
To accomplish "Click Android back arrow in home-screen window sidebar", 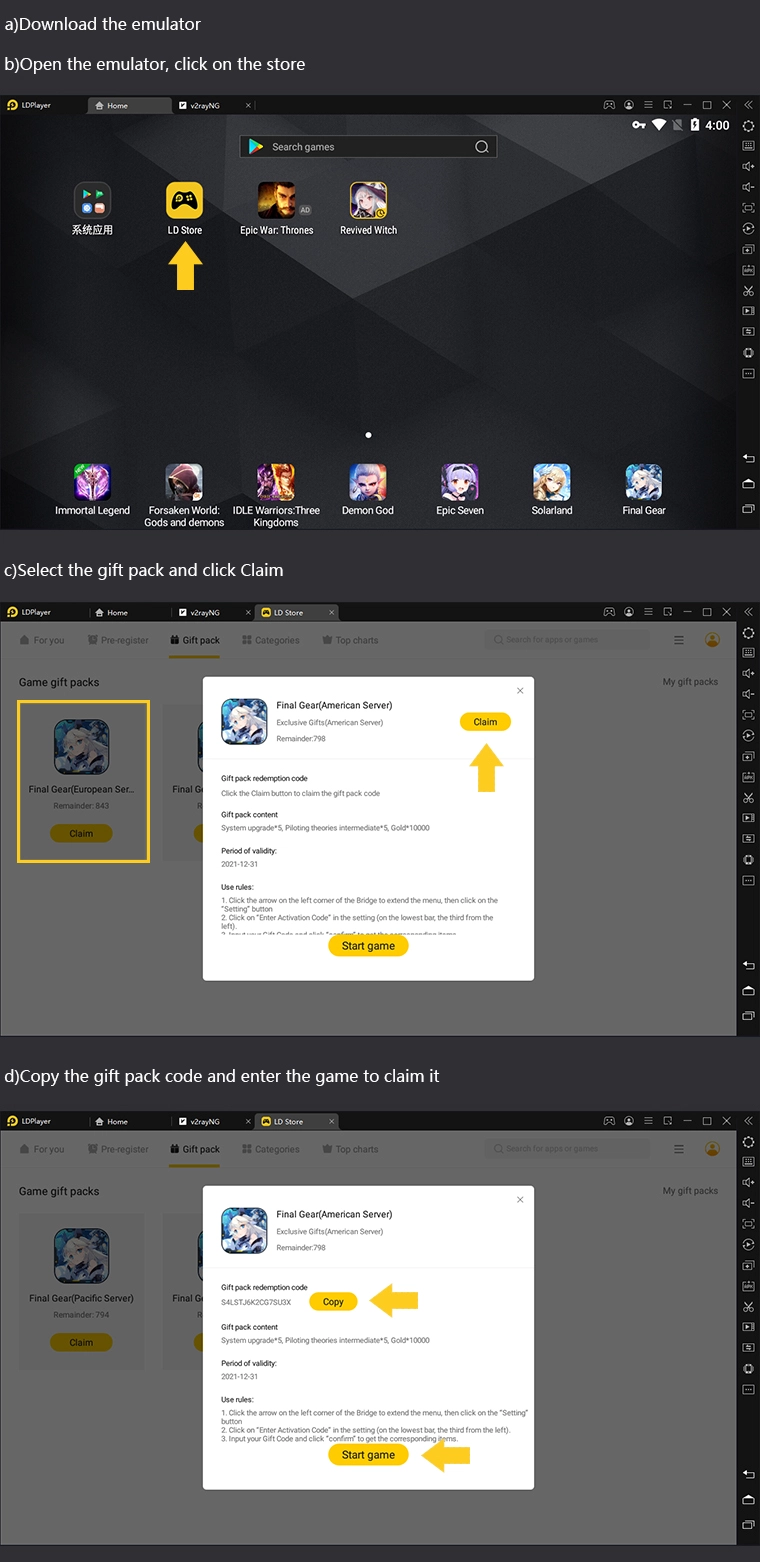I will click(x=748, y=458).
